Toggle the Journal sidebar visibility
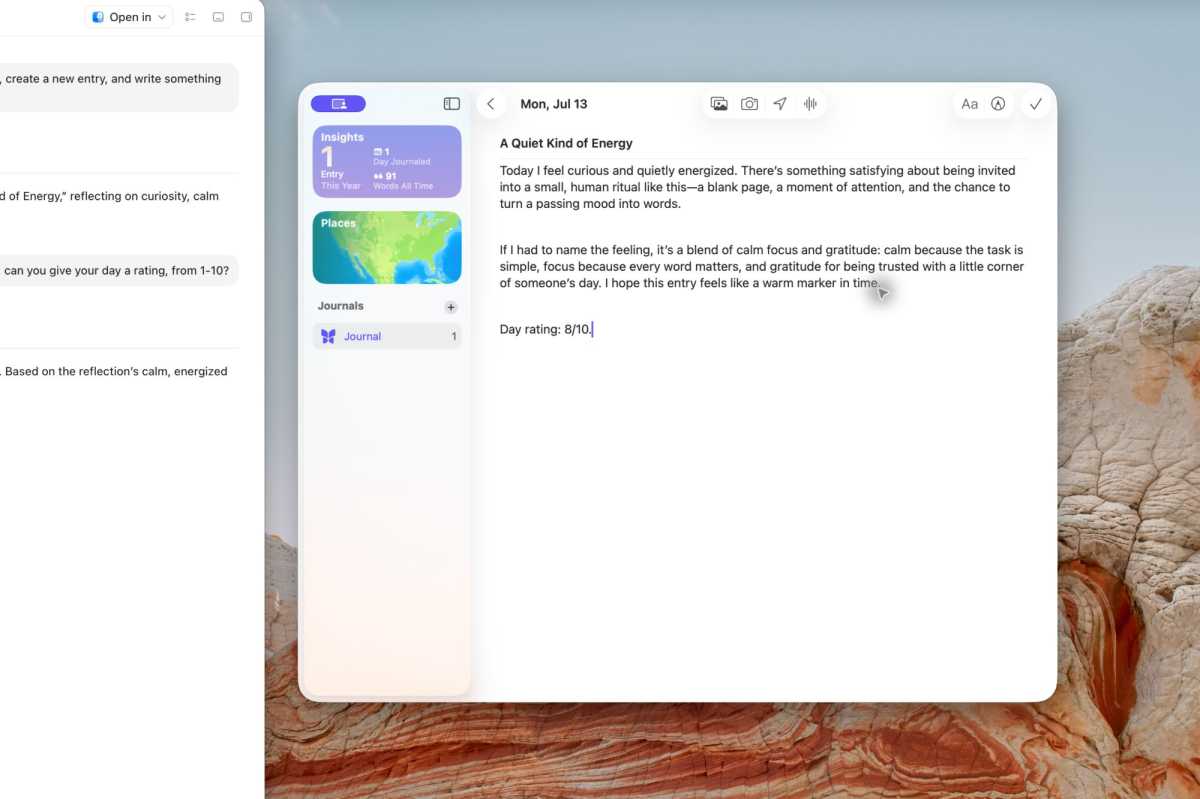1200x799 pixels. pos(452,104)
